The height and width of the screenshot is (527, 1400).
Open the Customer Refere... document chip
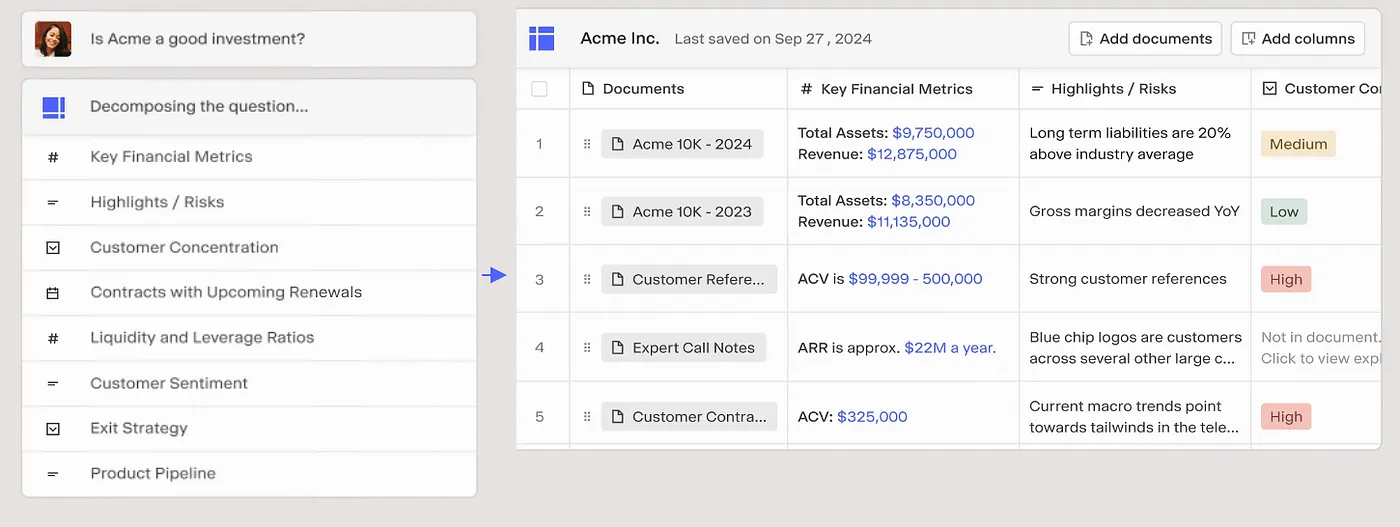(x=689, y=280)
